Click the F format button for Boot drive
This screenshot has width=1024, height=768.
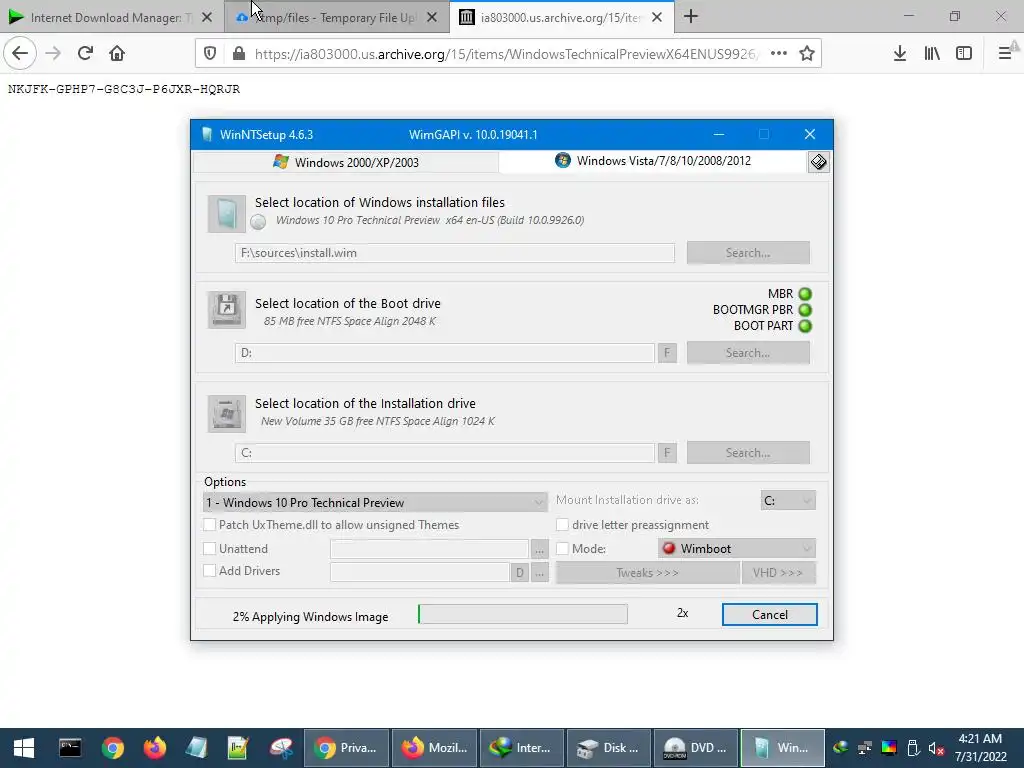pos(667,353)
